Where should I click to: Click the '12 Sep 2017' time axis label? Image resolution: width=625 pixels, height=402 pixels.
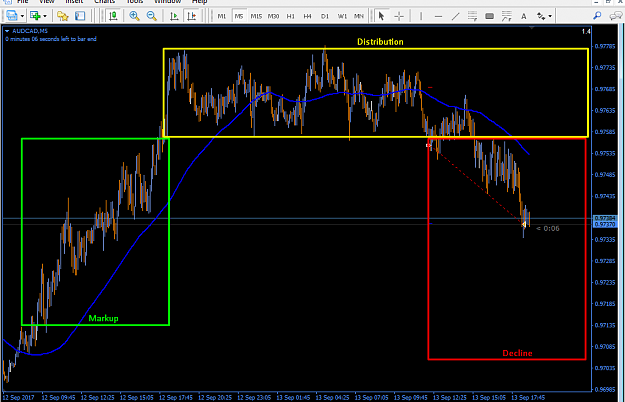(18, 398)
